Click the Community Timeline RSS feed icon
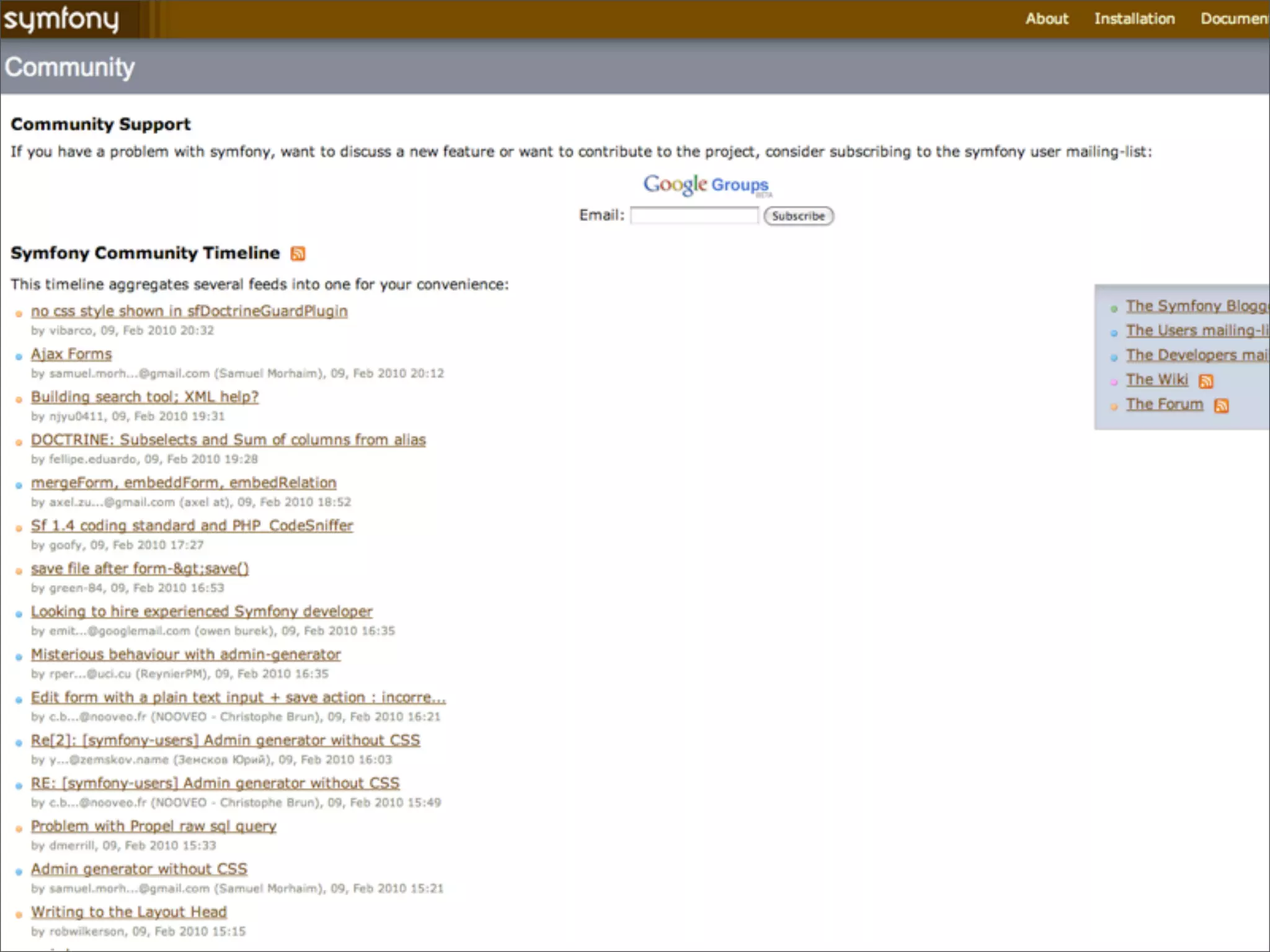1270x952 pixels. [x=298, y=253]
